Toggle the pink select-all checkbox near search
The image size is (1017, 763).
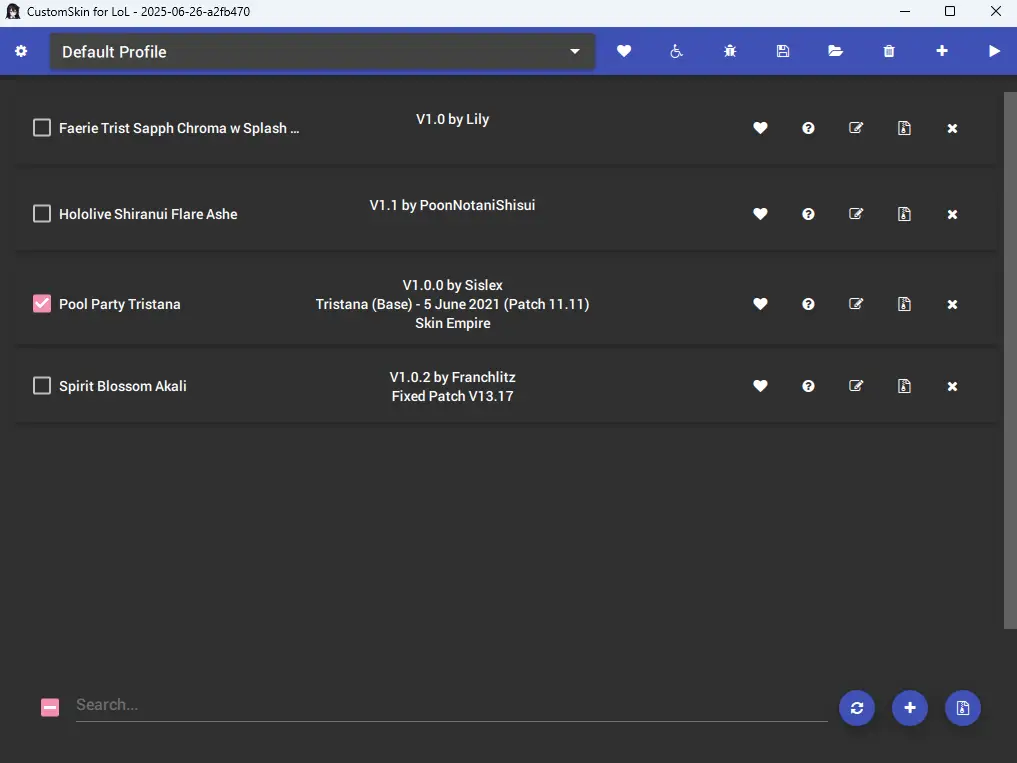50,707
